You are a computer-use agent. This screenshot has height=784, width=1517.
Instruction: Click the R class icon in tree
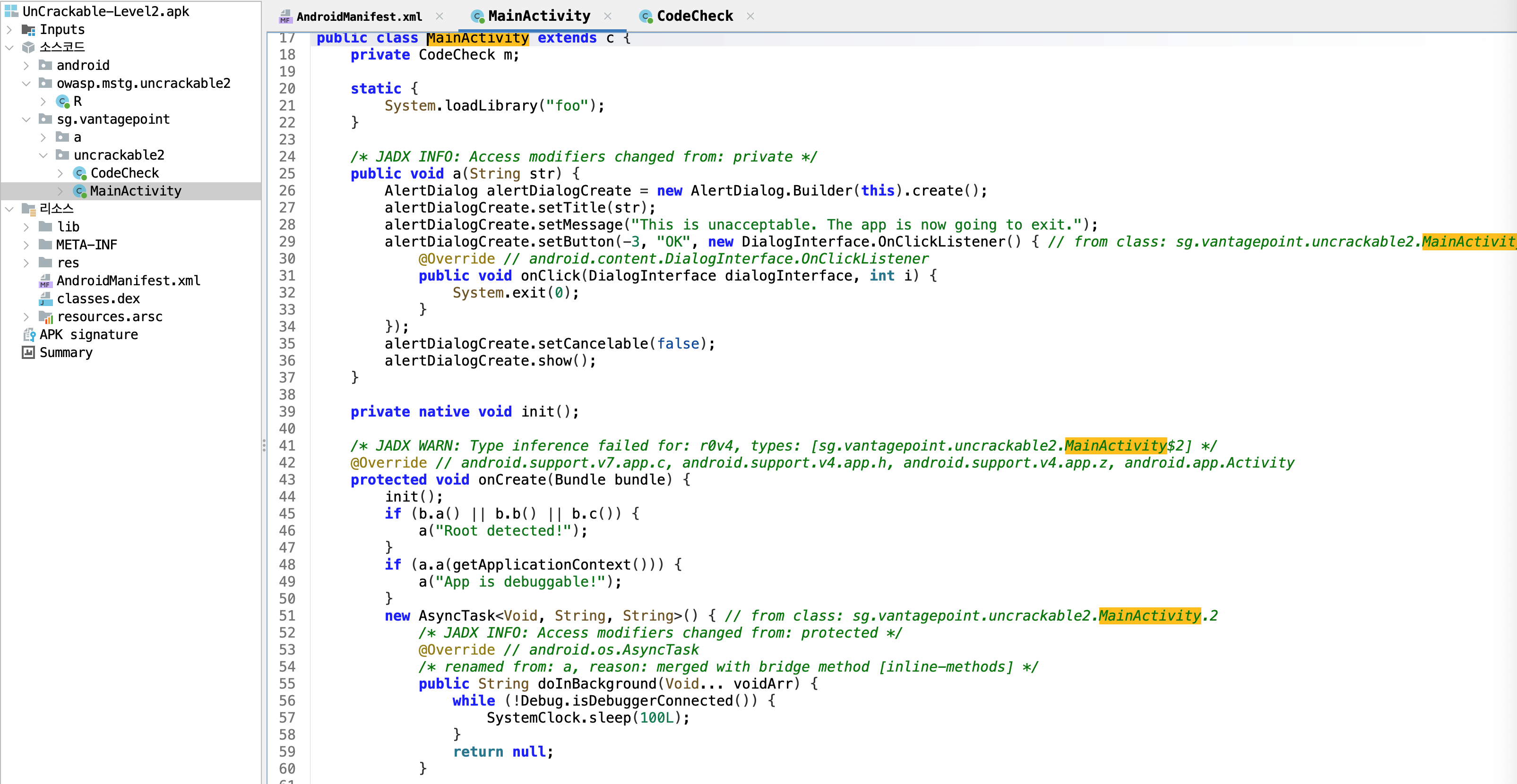pyautogui.click(x=62, y=101)
